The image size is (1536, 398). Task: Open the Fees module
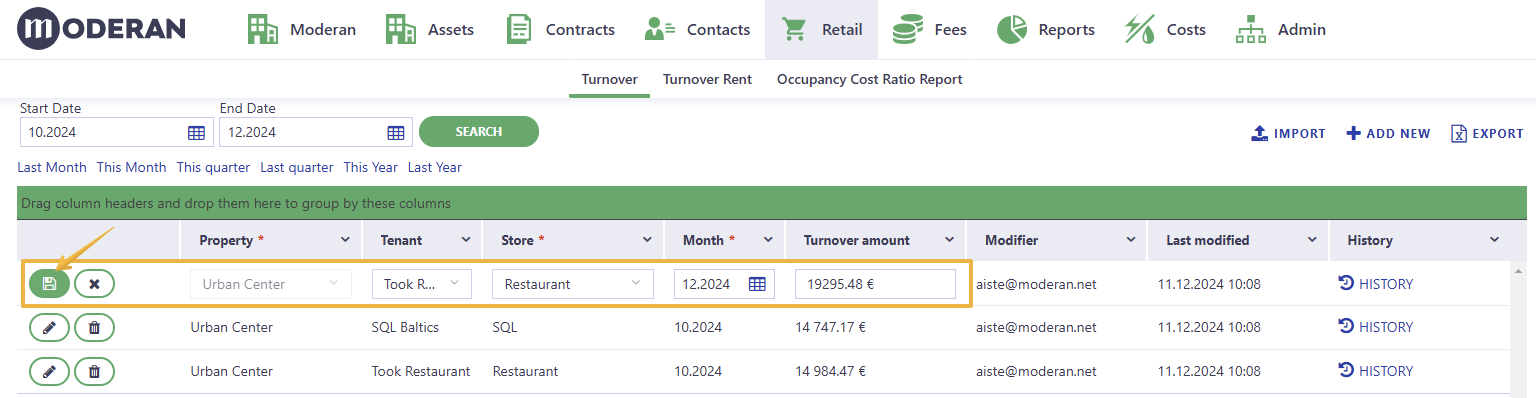[930, 30]
